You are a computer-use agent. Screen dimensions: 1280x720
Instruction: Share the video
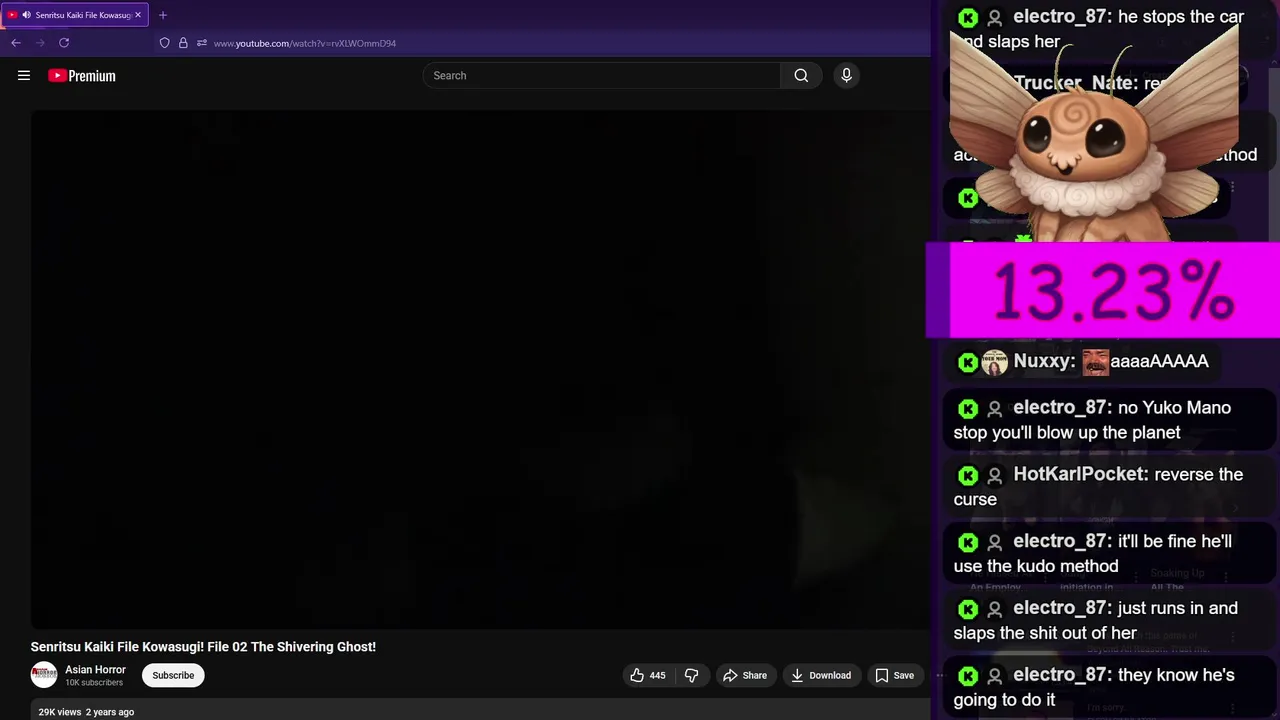point(745,675)
